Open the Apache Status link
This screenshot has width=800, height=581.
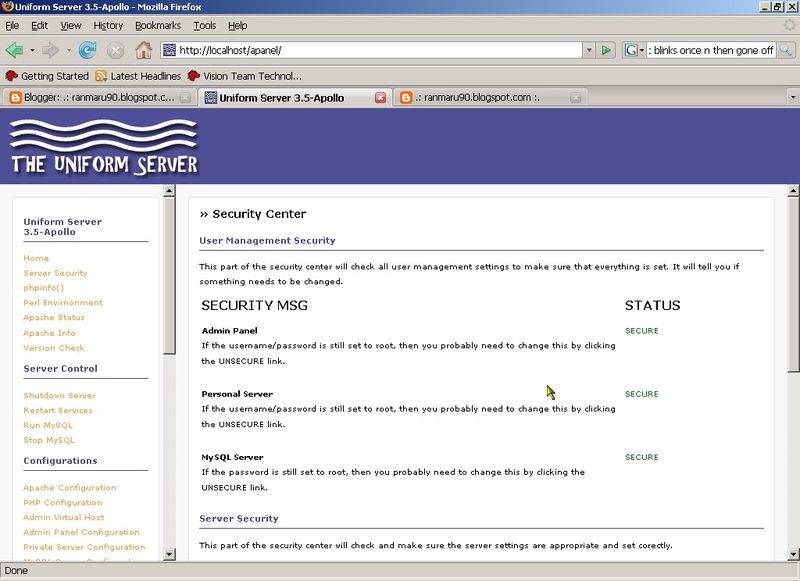pos(54,317)
